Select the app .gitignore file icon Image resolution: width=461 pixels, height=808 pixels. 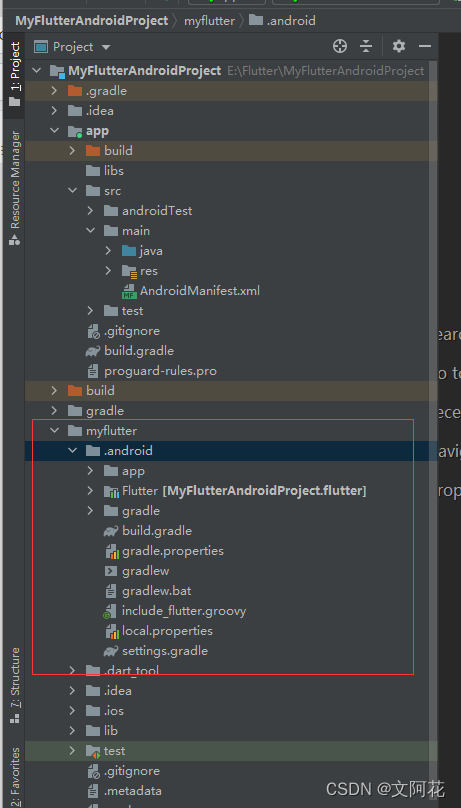click(93, 331)
